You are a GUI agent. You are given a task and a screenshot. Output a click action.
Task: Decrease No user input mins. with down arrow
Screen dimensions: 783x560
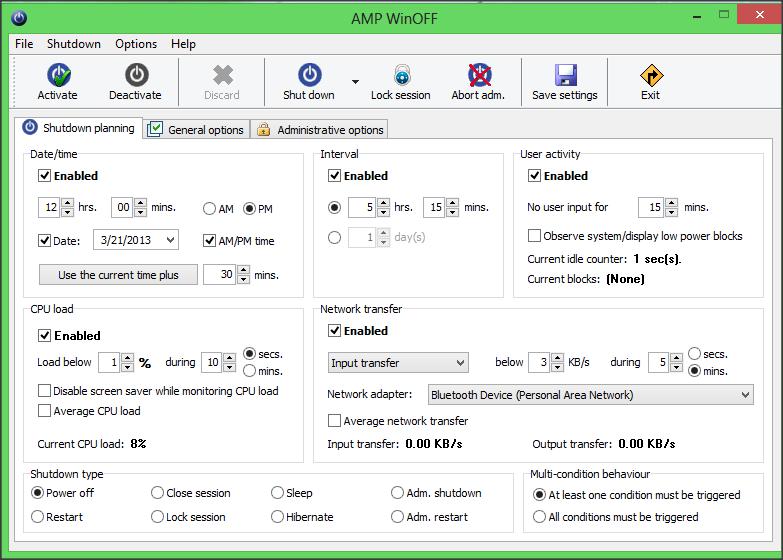click(x=671, y=212)
